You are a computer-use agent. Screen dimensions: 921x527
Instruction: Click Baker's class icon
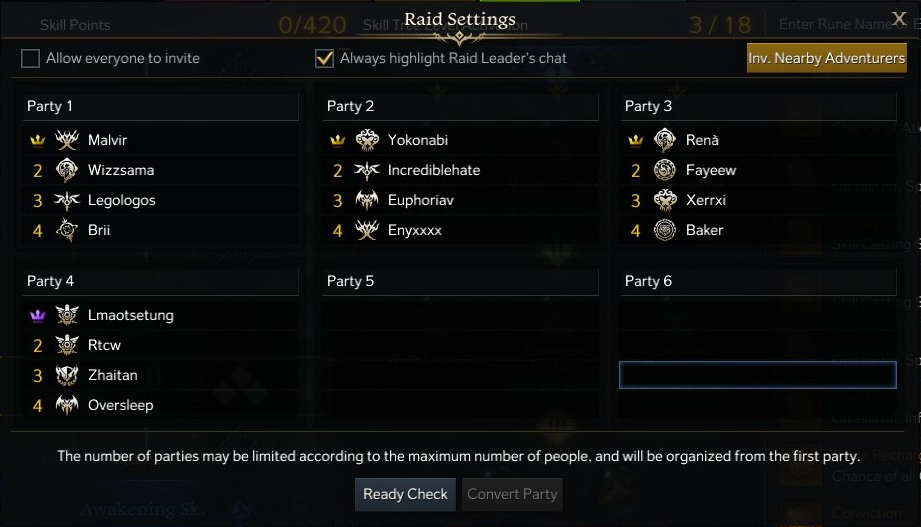tap(665, 230)
